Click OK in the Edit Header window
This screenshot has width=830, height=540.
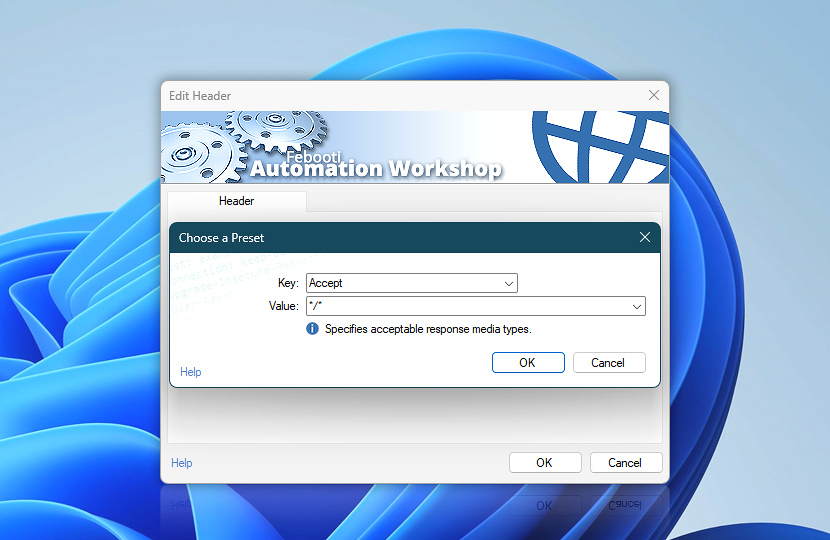click(x=545, y=463)
